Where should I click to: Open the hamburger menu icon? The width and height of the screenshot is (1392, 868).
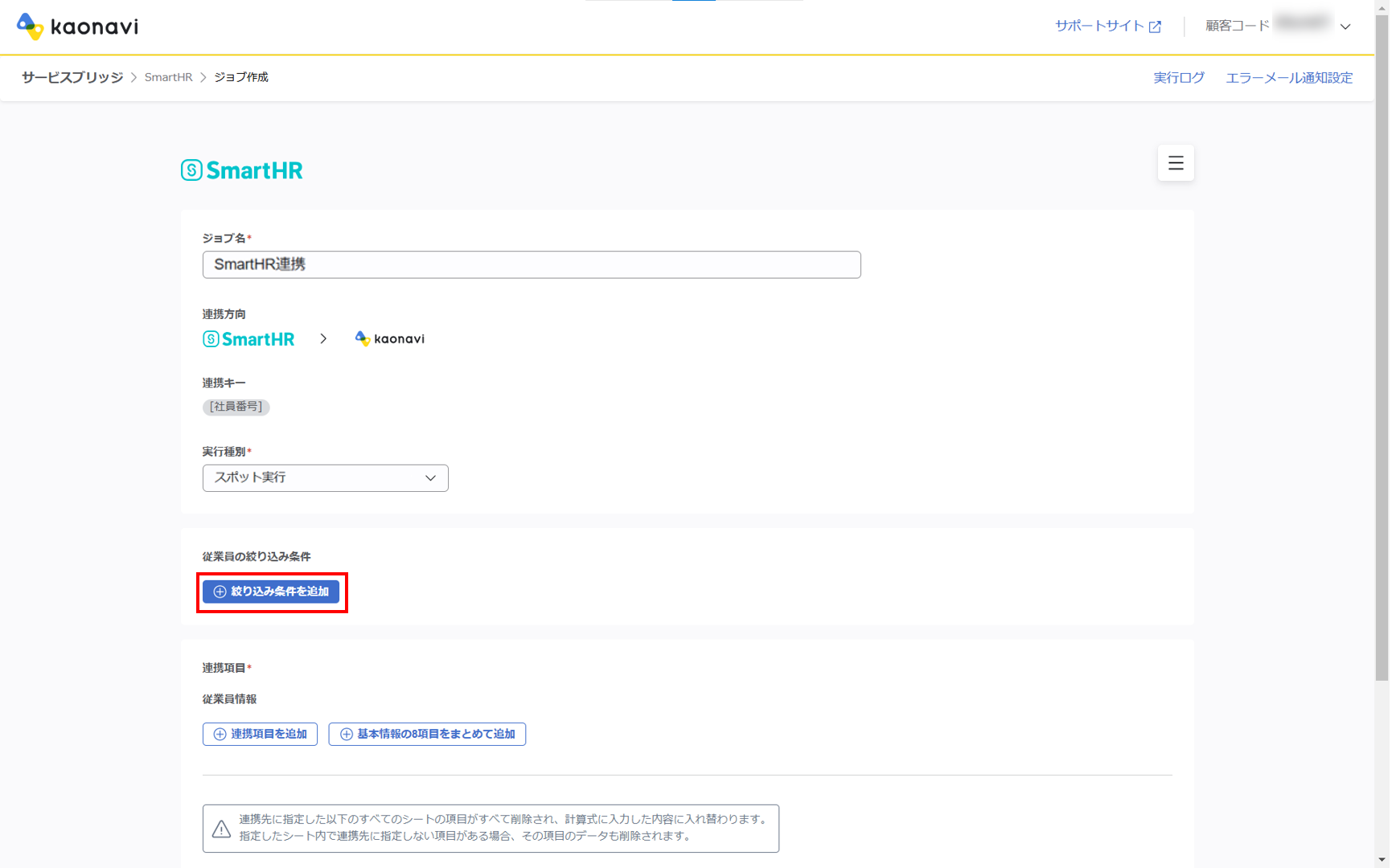[x=1176, y=163]
